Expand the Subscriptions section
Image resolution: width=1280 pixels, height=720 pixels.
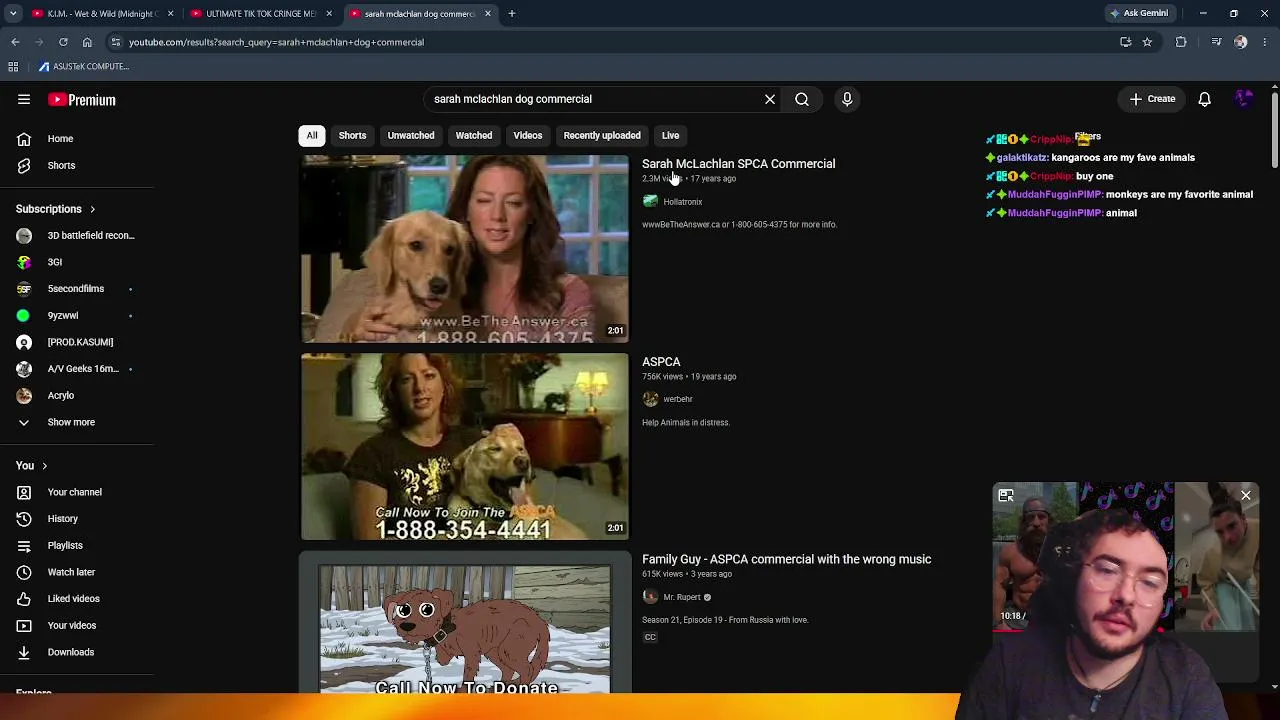coord(56,209)
